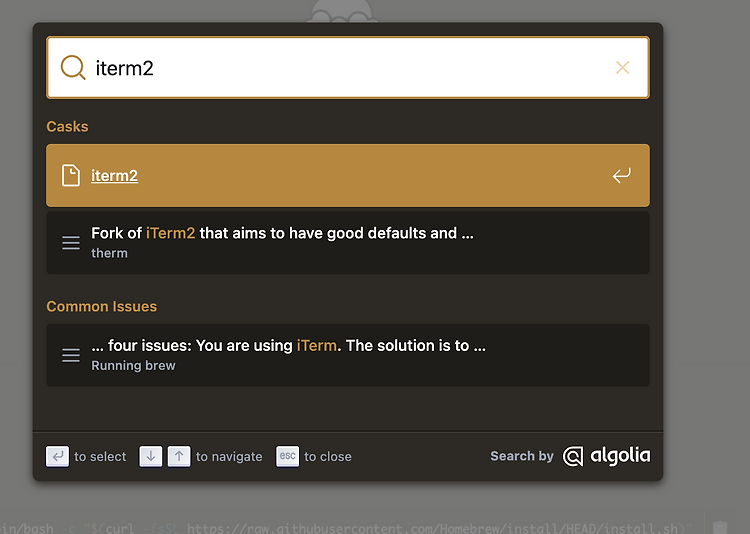Image resolution: width=750 pixels, height=534 pixels.
Task: Click the 'to close' hint text
Action: [328, 457]
